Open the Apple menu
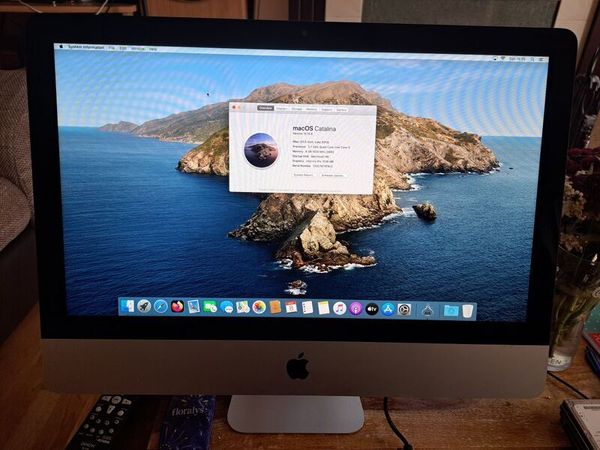This screenshot has height=450, width=600. [58, 47]
